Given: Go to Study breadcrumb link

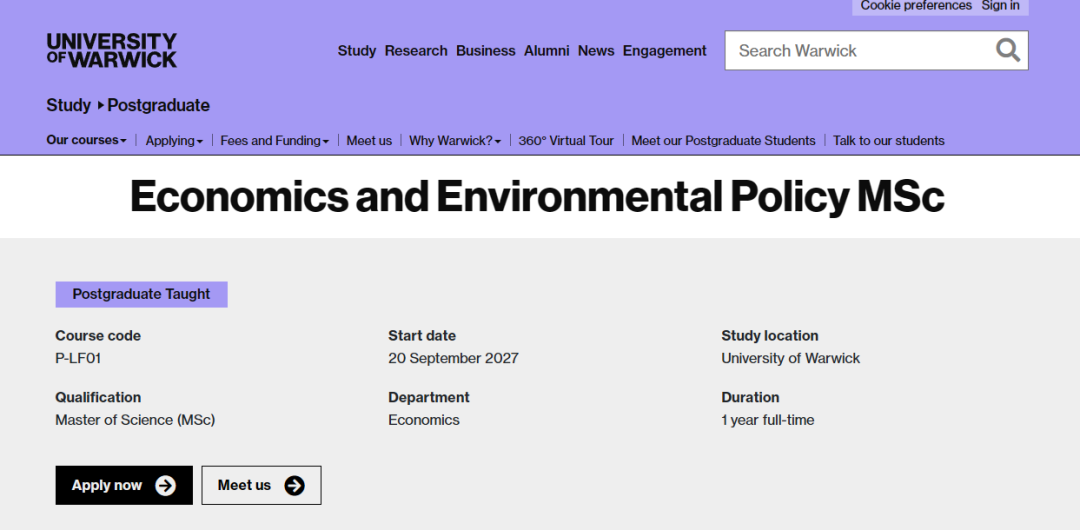Looking at the screenshot, I should (x=68, y=105).
